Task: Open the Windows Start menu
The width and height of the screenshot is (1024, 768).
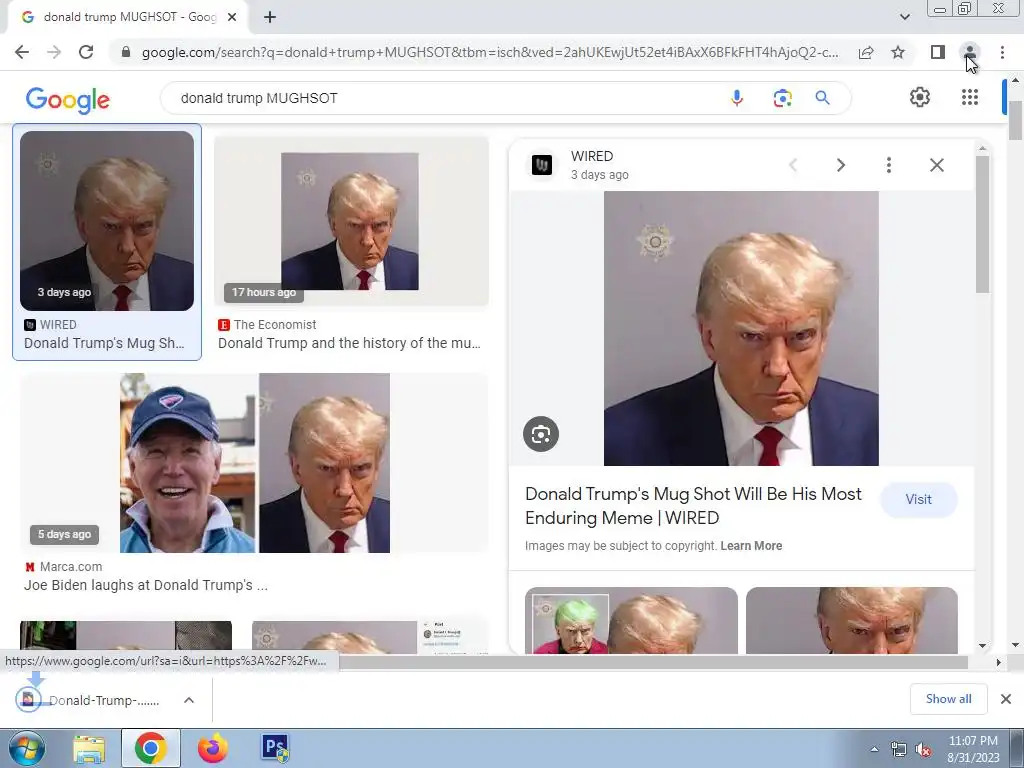Action: [x=26, y=748]
